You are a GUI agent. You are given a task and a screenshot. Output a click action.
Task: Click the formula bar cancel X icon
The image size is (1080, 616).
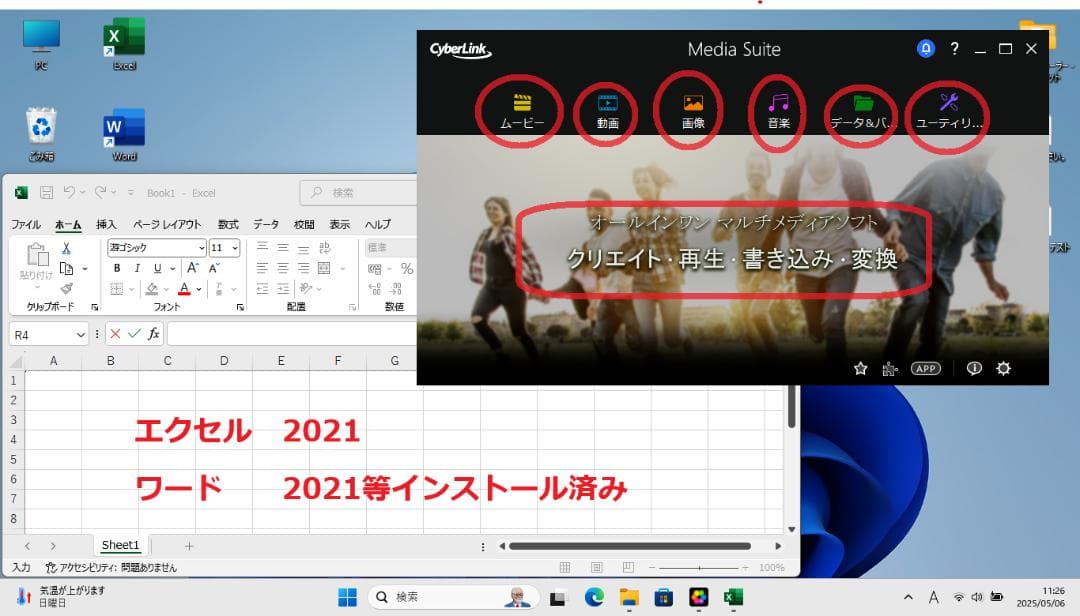115,334
